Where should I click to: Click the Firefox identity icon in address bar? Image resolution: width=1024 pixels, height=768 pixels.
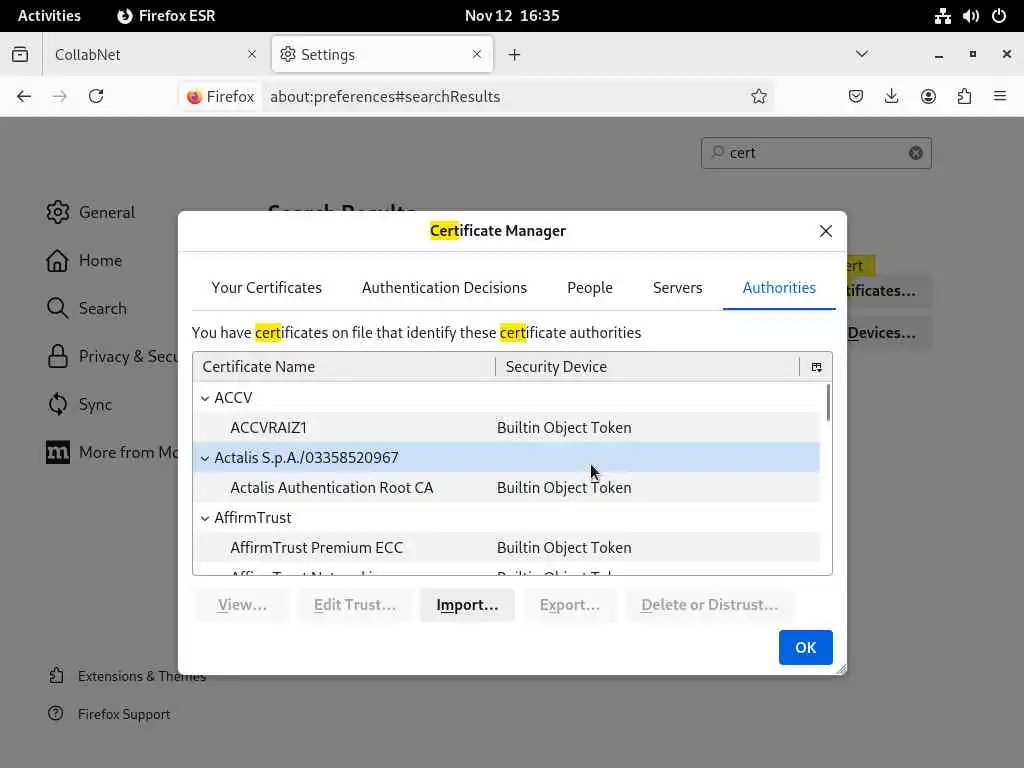pos(220,97)
